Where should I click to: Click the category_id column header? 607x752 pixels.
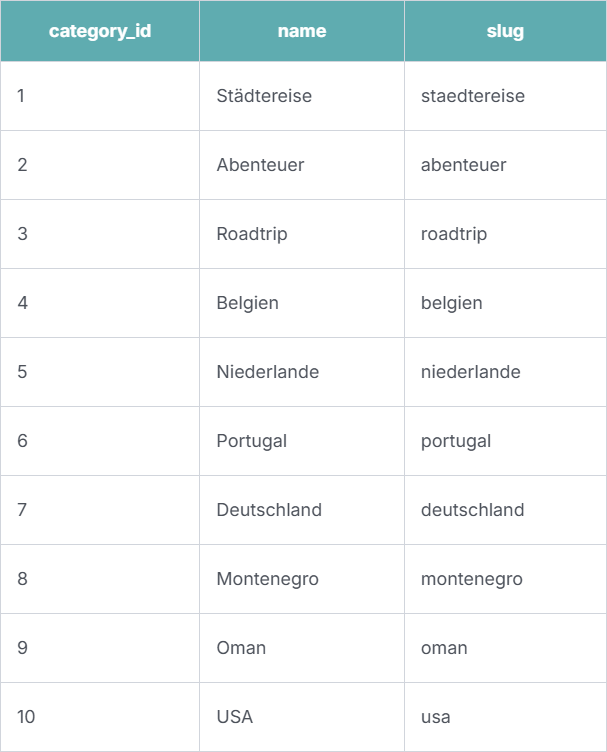(x=100, y=31)
